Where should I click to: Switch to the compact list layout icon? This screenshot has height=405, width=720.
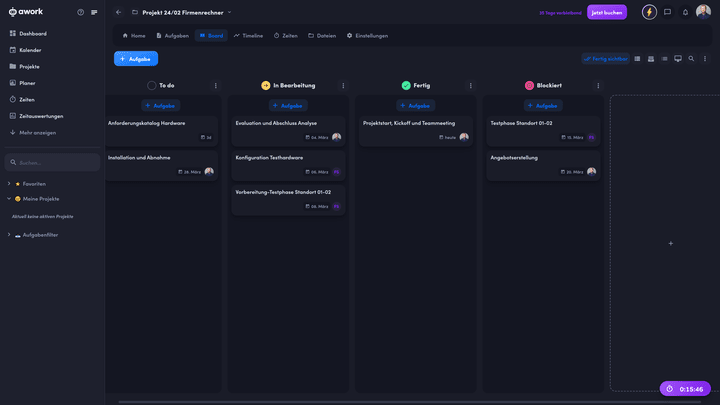pos(664,59)
